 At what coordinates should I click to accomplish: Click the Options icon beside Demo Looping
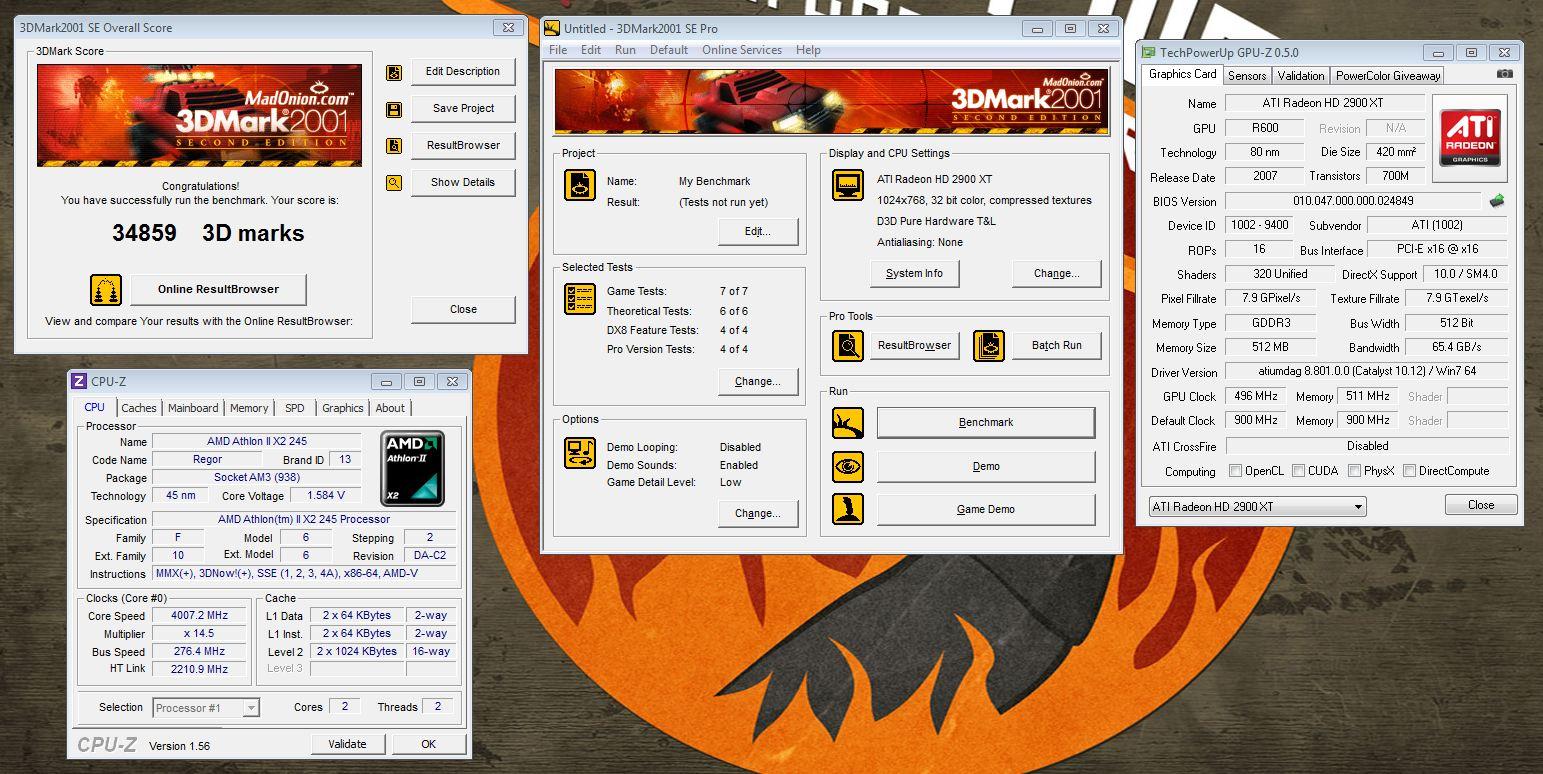[580, 453]
